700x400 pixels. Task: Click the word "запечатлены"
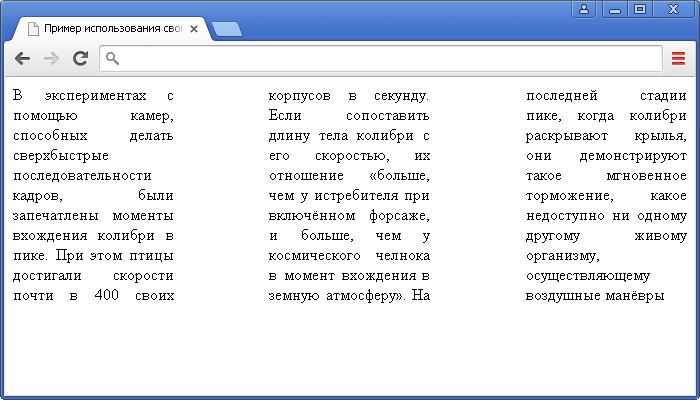coord(55,216)
